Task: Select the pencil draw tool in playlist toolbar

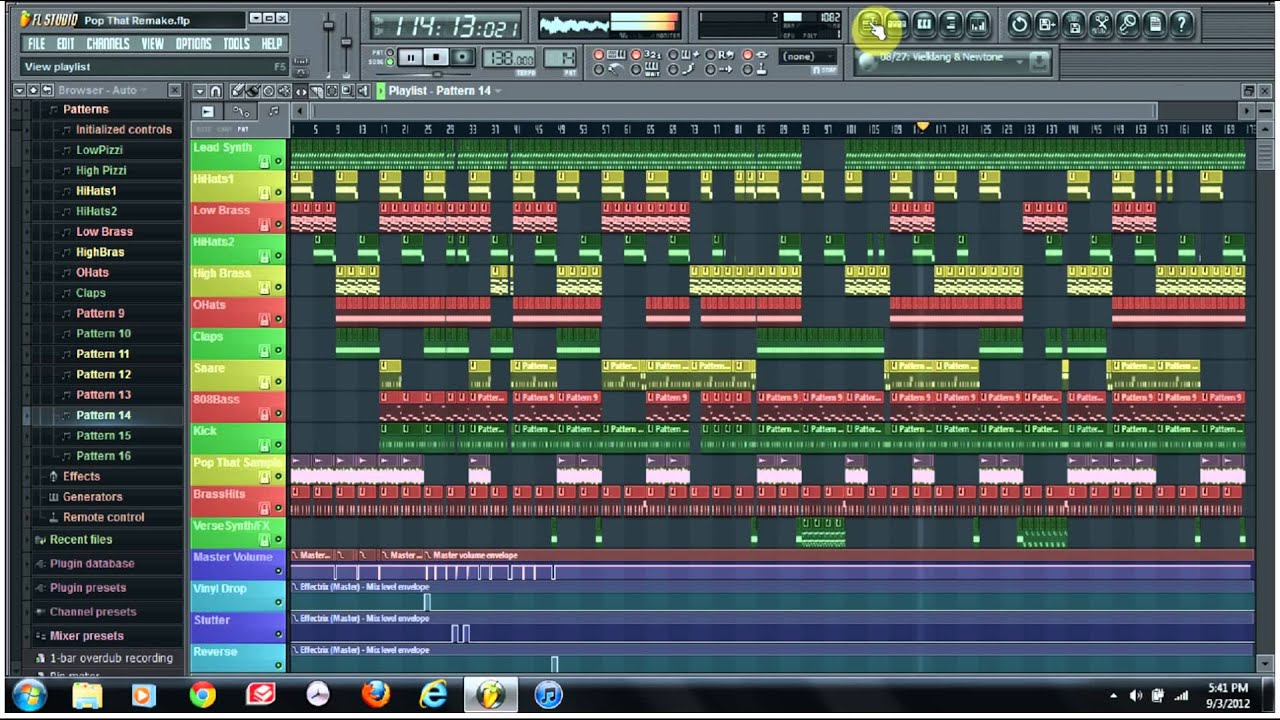Action: tap(237, 91)
